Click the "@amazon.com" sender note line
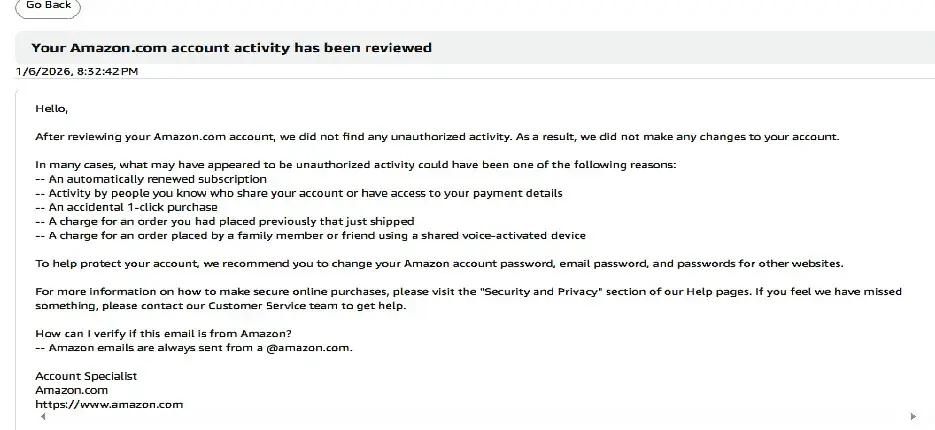Screen dimensions: 935x430 click(194, 348)
